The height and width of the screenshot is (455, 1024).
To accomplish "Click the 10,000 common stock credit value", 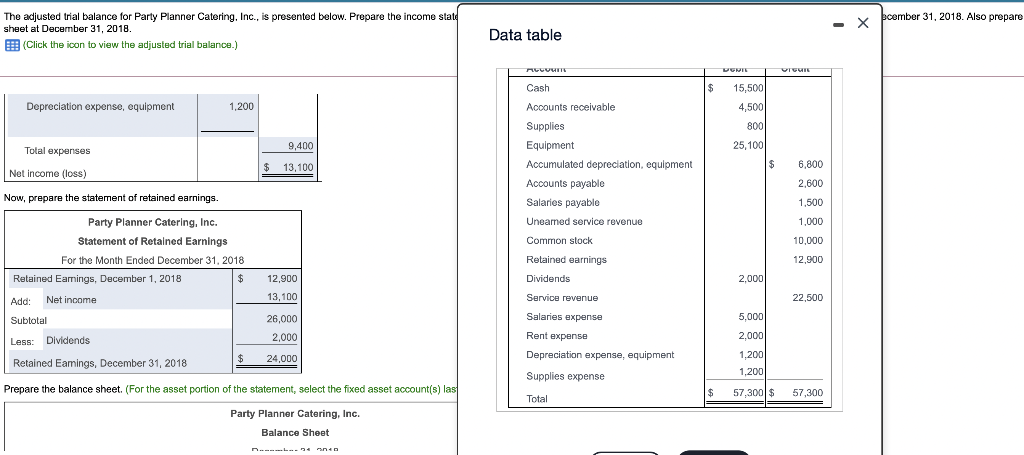I will click(x=808, y=240).
